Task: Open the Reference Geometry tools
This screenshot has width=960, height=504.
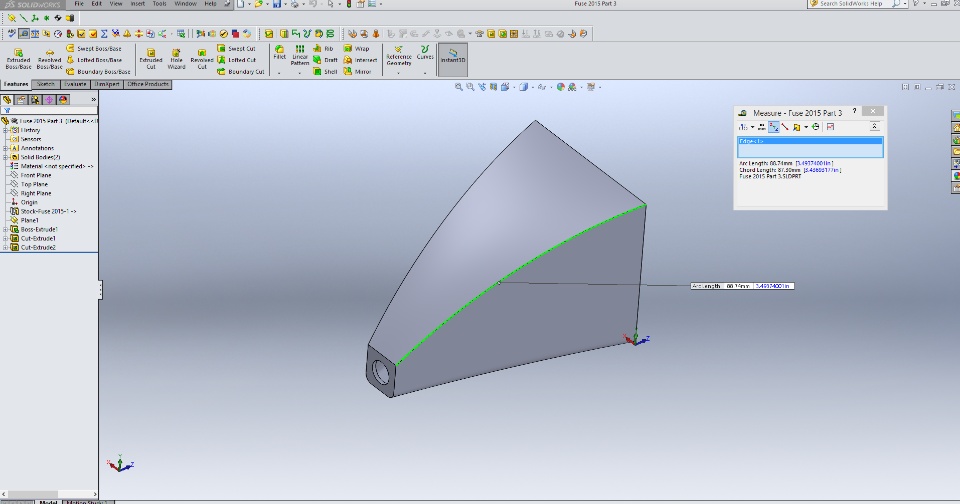Action: click(x=399, y=56)
